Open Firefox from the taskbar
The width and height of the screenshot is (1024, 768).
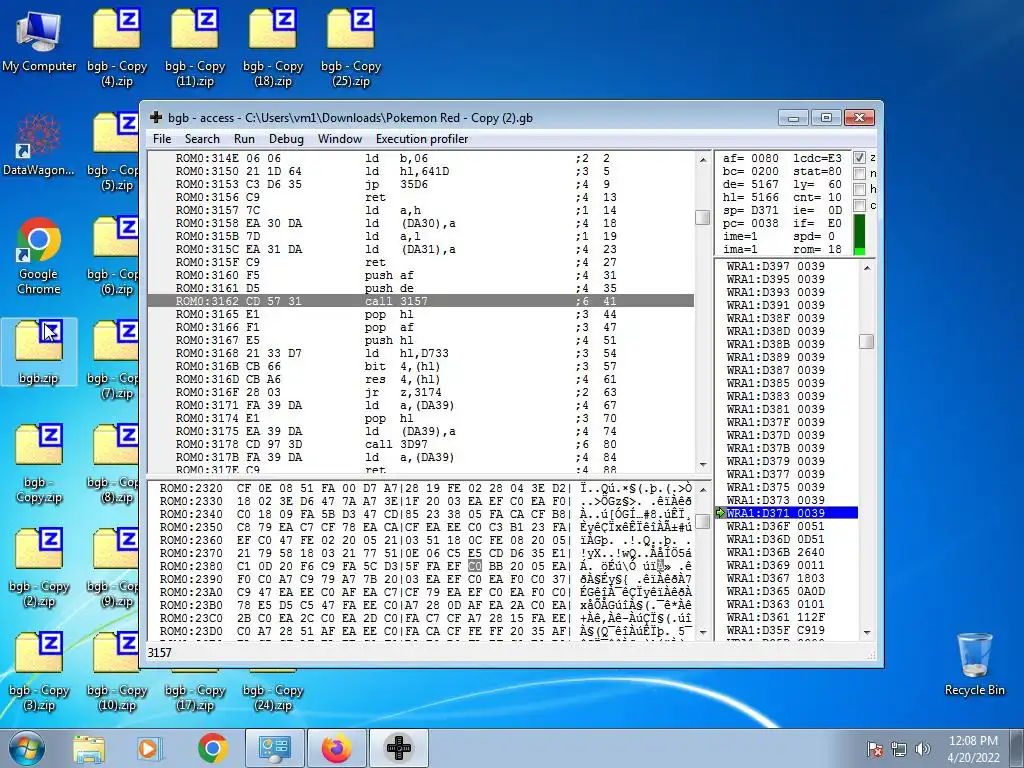(336, 748)
